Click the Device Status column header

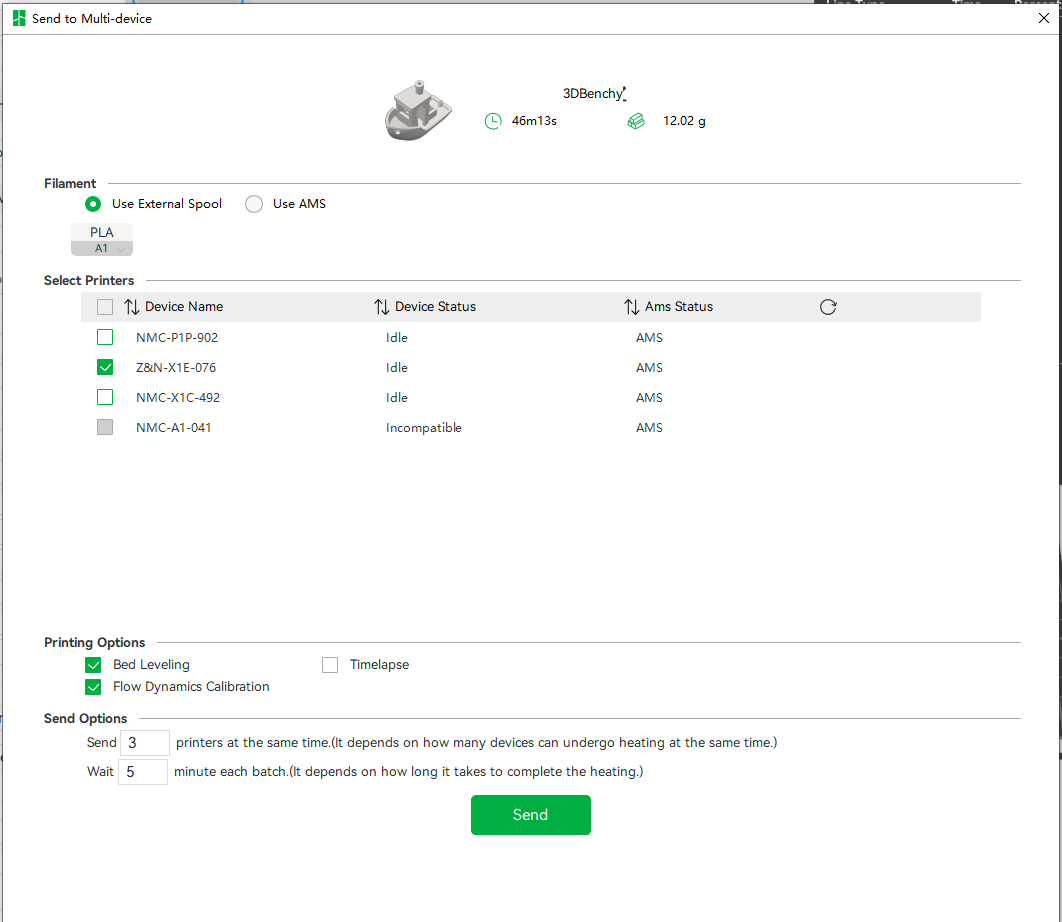click(x=436, y=307)
